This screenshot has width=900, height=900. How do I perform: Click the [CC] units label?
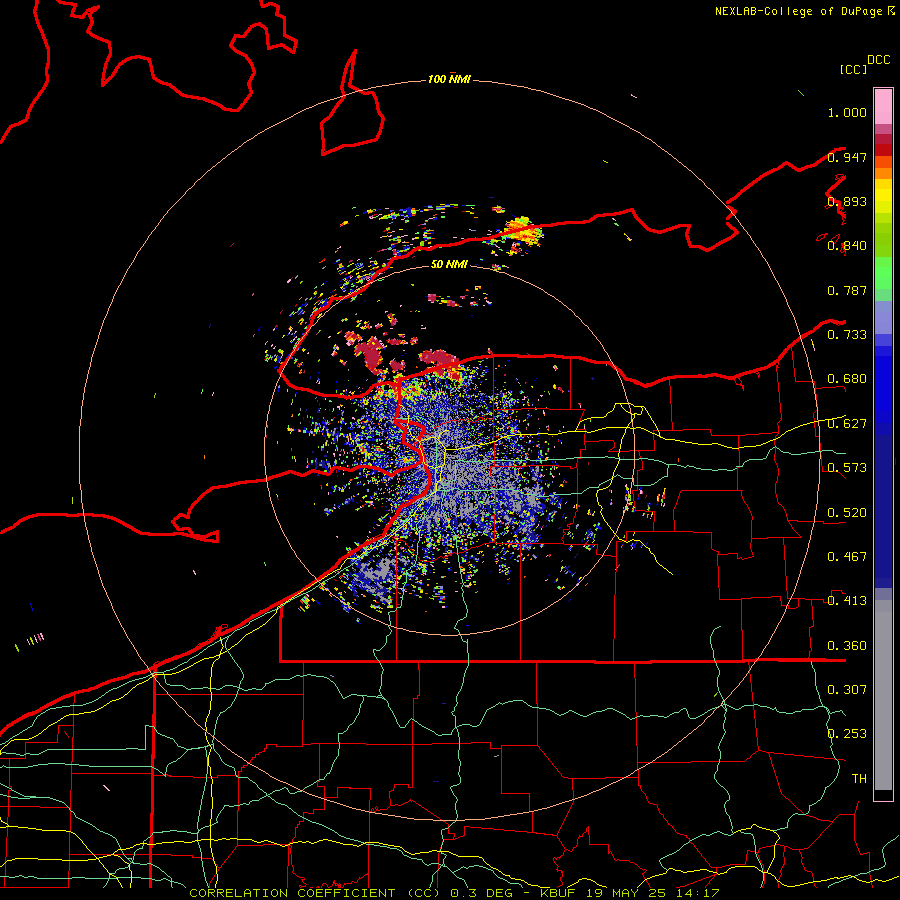pos(853,69)
